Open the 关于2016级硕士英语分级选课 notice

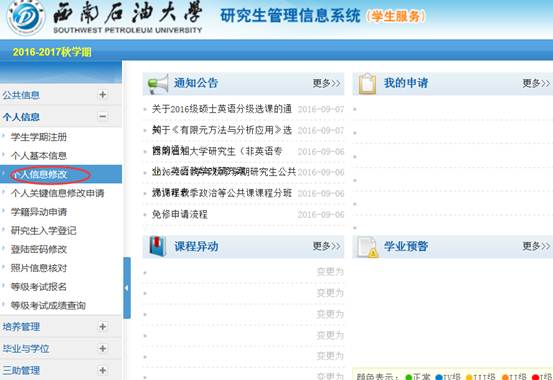point(222,109)
